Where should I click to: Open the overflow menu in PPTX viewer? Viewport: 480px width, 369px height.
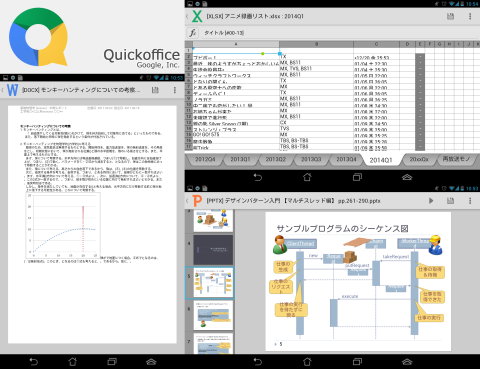pyautogui.click(x=470, y=201)
